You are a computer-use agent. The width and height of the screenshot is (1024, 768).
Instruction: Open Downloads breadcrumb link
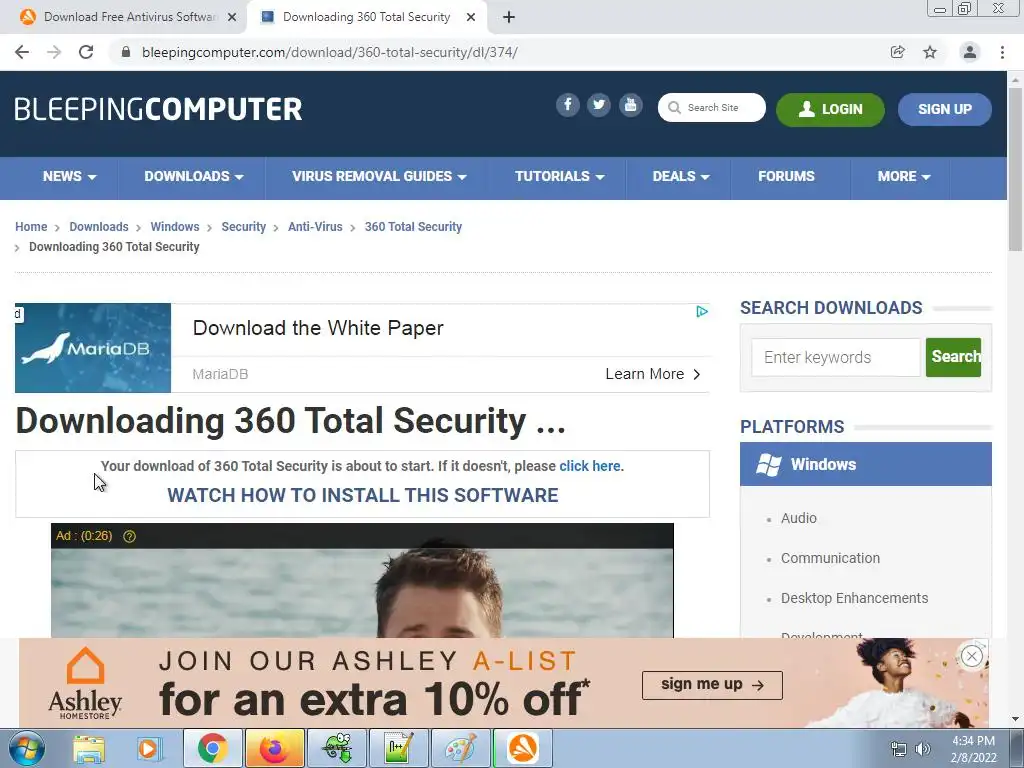99,227
